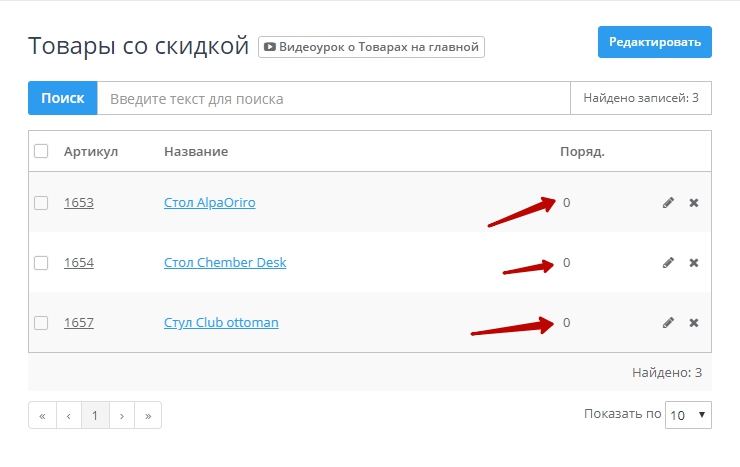This screenshot has width=740, height=467.
Task: Delete the Стол AlpaOriro row with the X icon
Action: coord(694,203)
